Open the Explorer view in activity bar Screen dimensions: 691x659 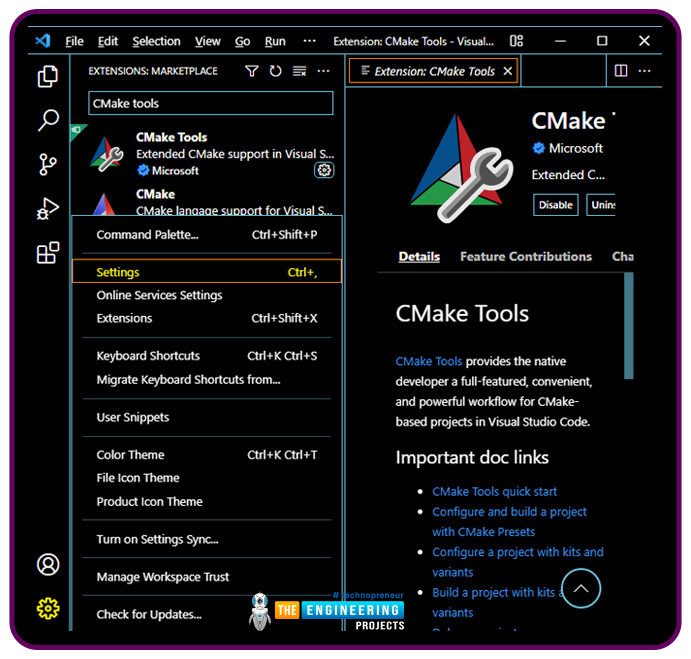(48, 77)
